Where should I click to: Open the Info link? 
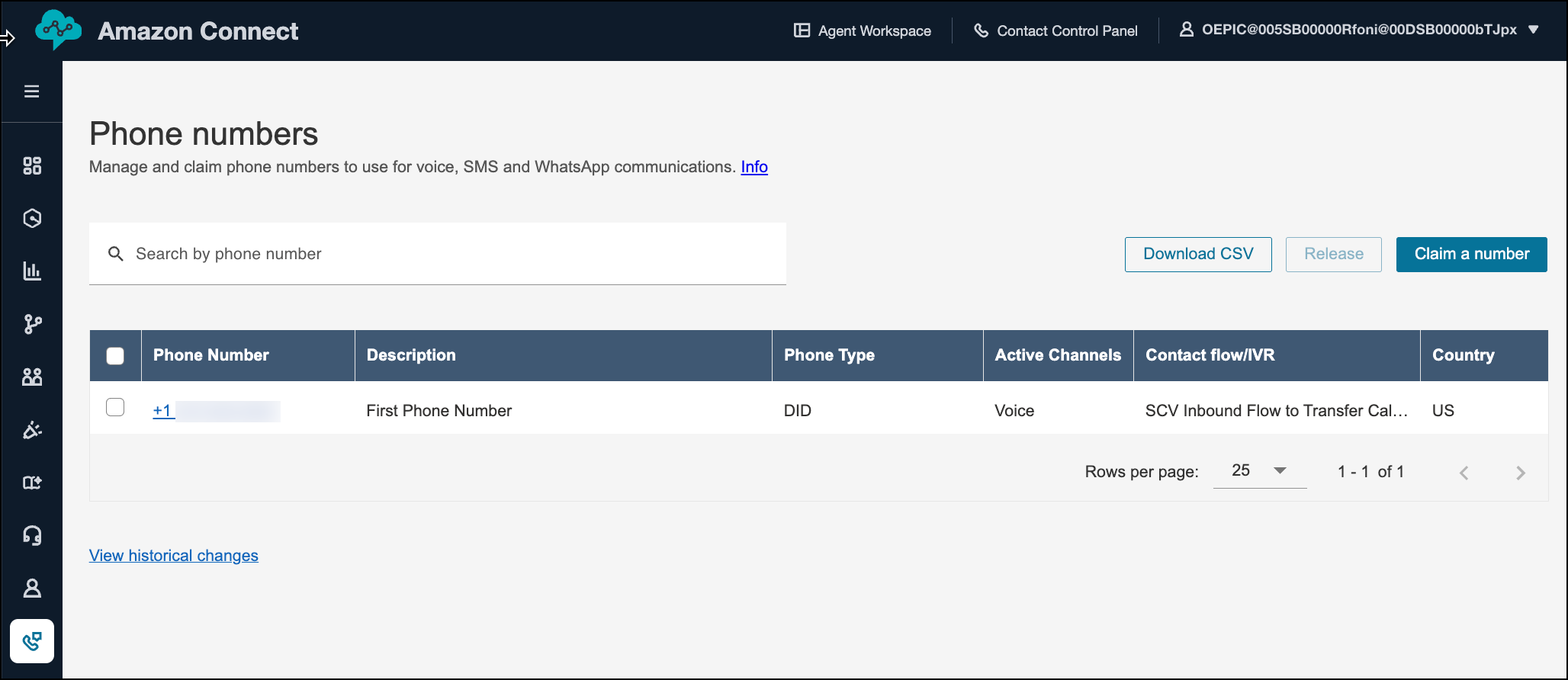tap(754, 167)
